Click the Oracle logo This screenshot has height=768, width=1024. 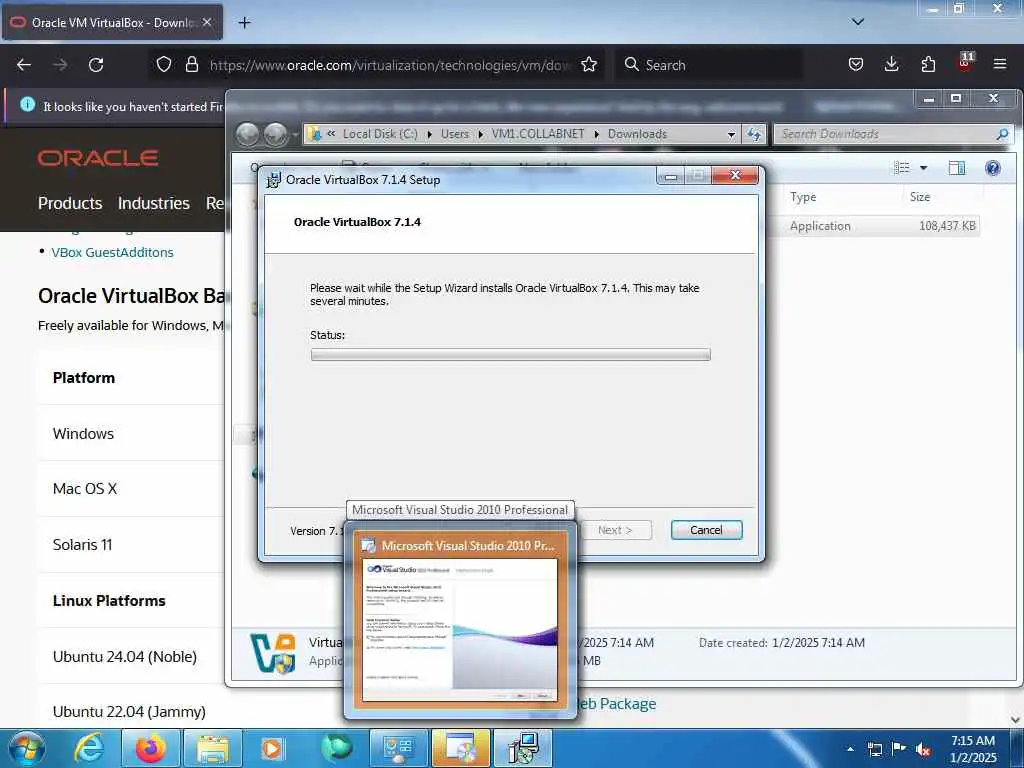(x=98, y=158)
